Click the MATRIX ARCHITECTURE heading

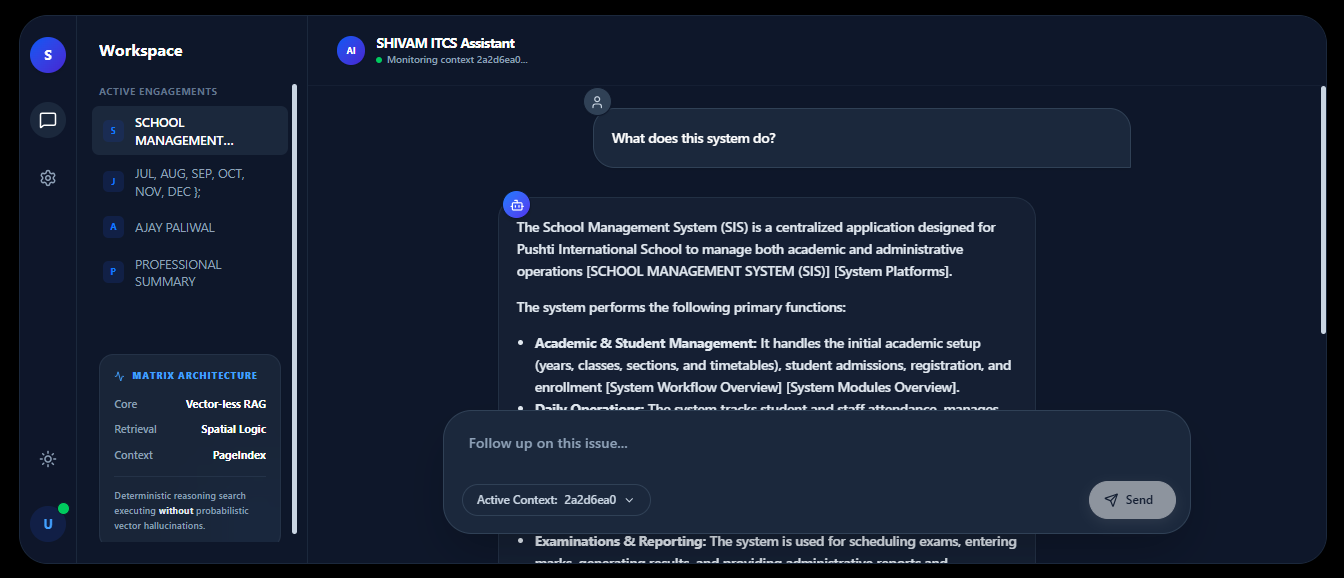(195, 376)
